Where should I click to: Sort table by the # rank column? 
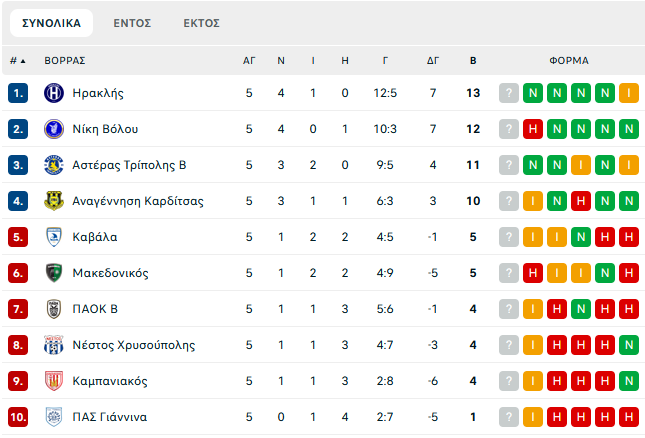(17, 60)
